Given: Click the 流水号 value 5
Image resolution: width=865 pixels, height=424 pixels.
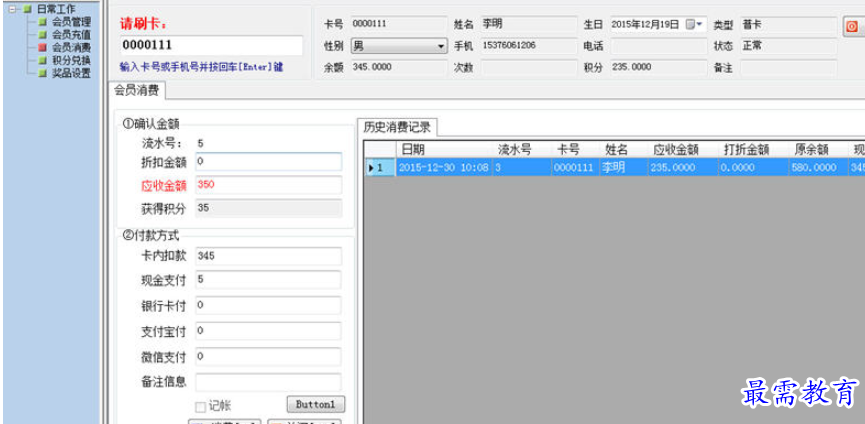Looking at the screenshot, I should [x=200, y=143].
